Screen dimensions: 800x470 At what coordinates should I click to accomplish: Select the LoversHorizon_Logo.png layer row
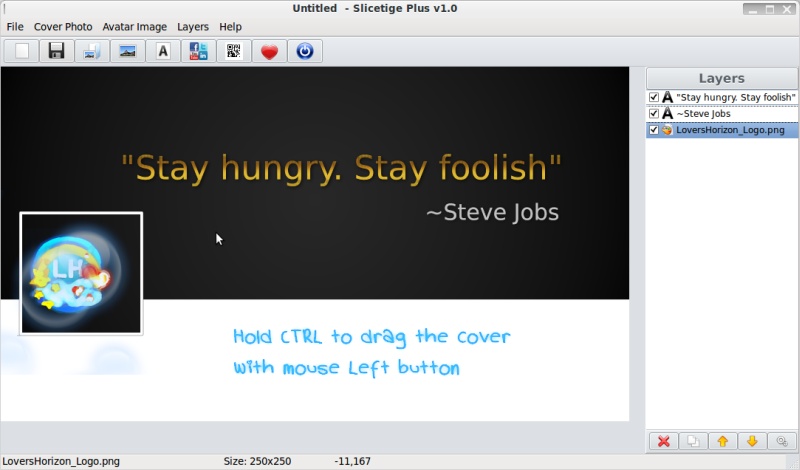click(722, 130)
